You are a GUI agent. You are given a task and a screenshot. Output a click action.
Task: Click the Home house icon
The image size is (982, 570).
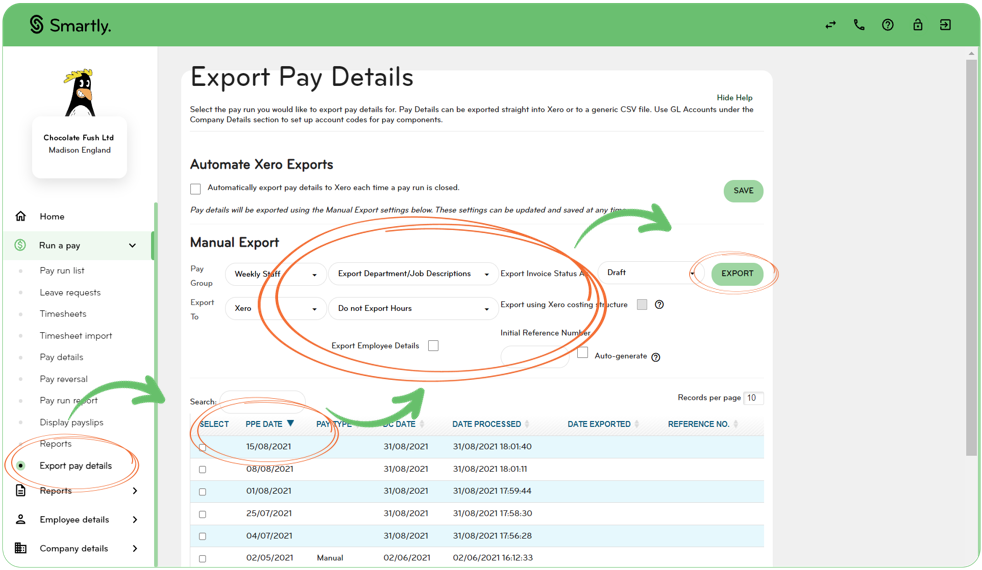[21, 216]
